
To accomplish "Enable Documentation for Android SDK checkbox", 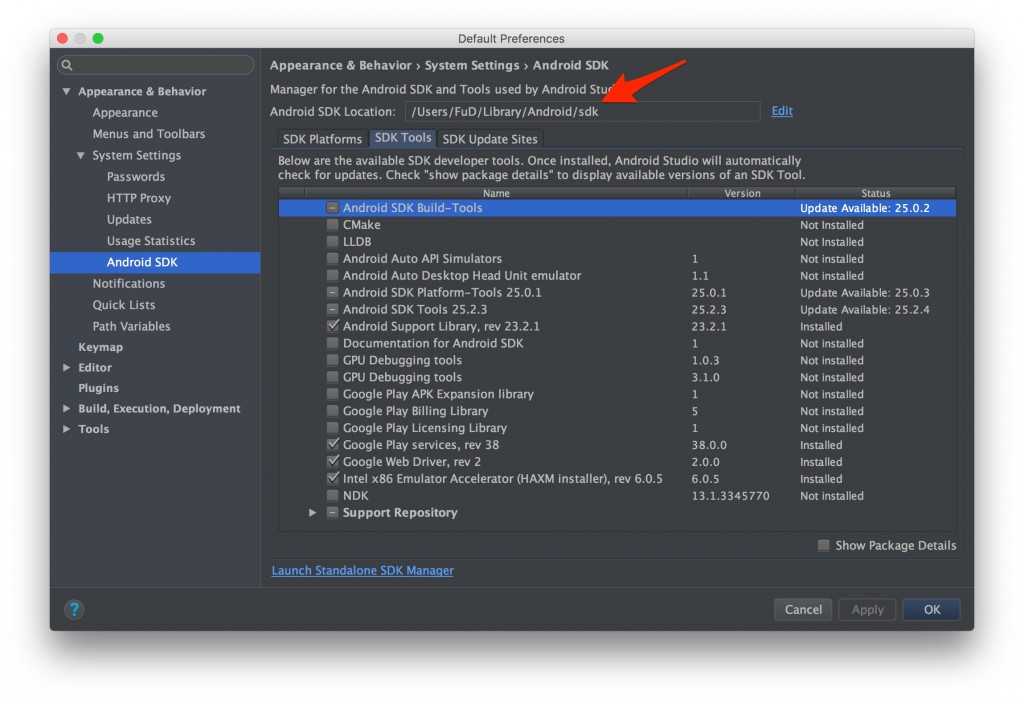I will coord(332,343).
